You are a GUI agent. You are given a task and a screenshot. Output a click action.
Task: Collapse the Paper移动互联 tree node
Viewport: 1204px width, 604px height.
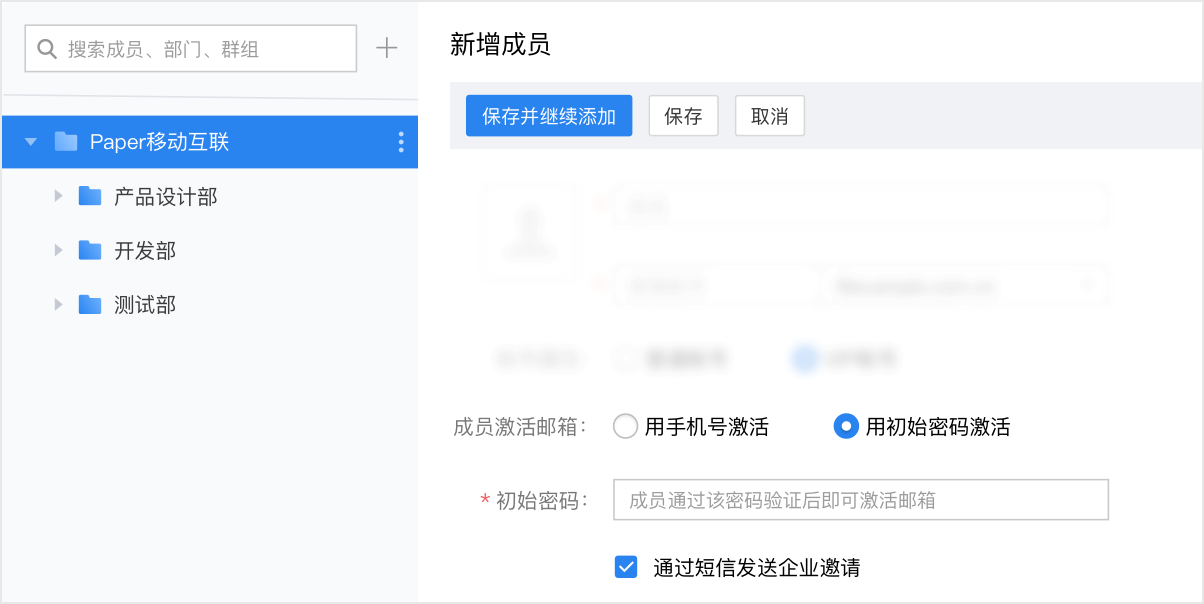click(30, 141)
